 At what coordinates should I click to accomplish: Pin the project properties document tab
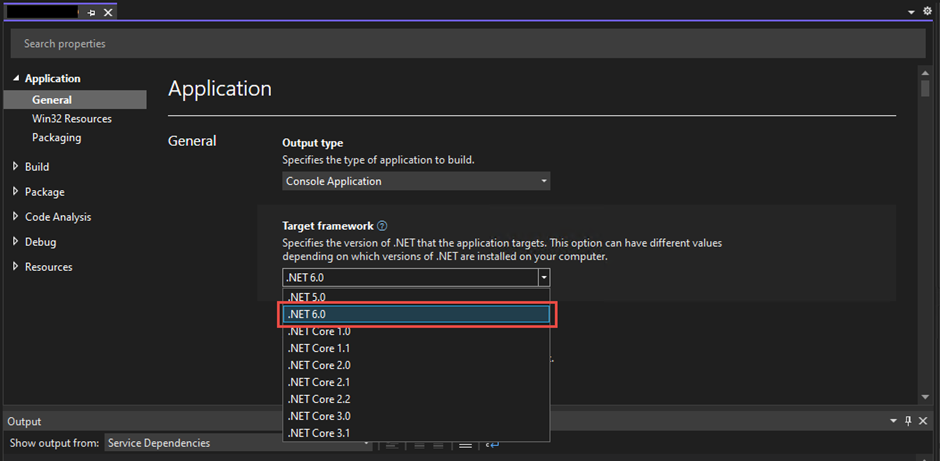pyautogui.click(x=91, y=12)
